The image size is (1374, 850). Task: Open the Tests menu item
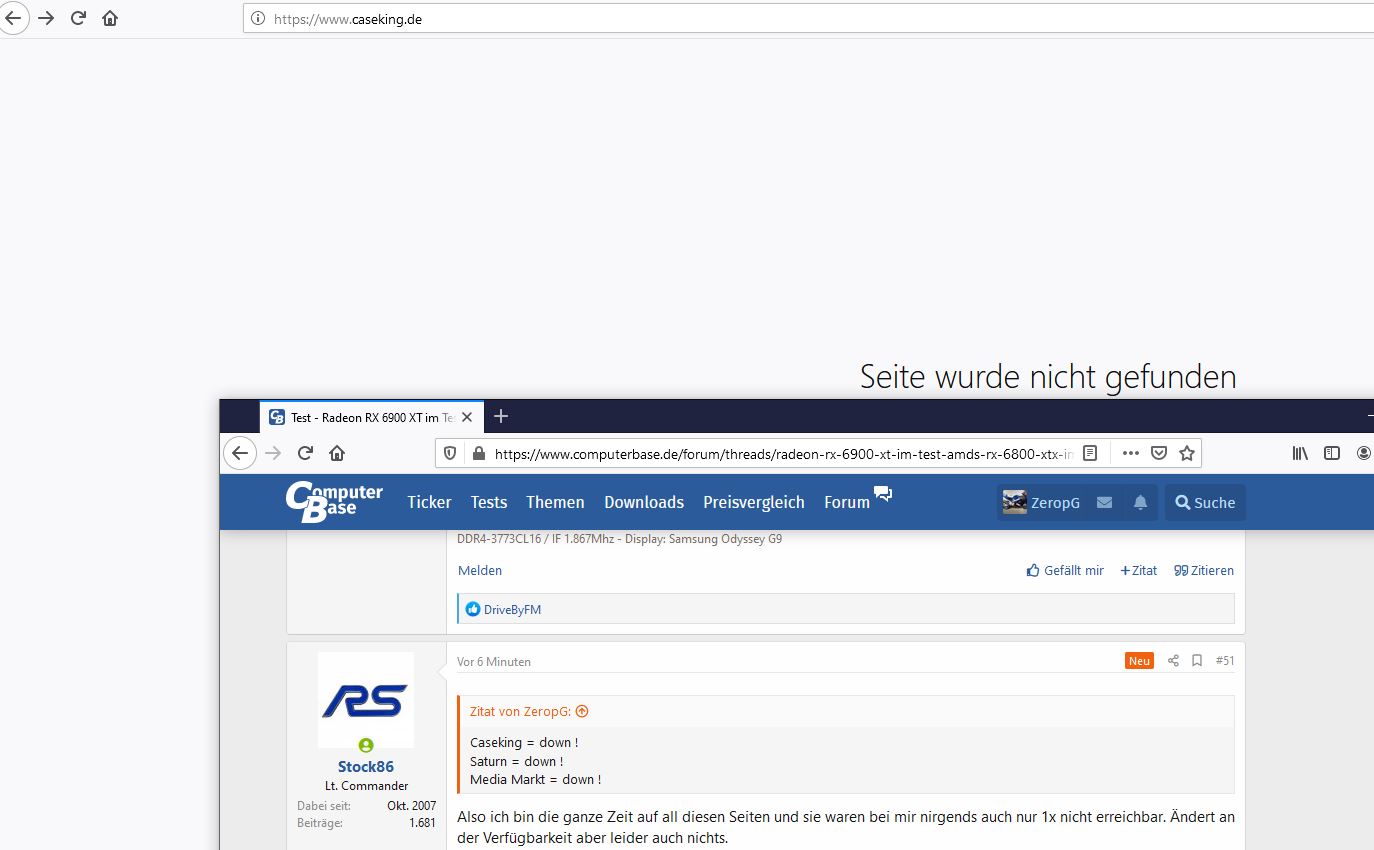489,502
